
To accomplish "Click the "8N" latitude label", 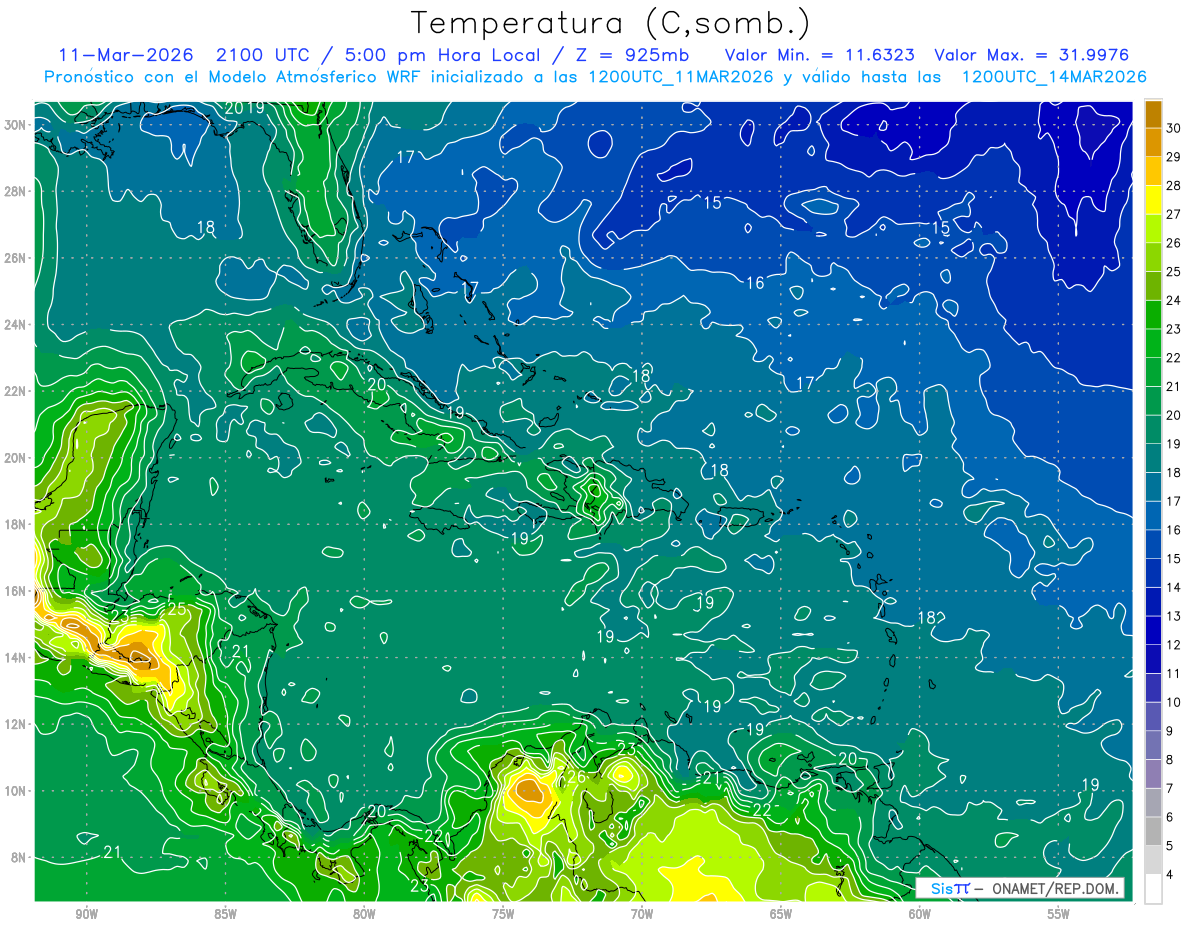I will click(18, 857).
